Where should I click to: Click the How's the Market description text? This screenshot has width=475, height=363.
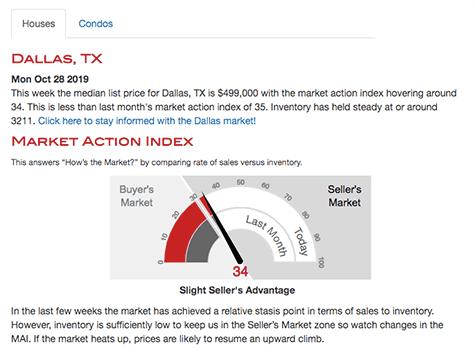157,163
